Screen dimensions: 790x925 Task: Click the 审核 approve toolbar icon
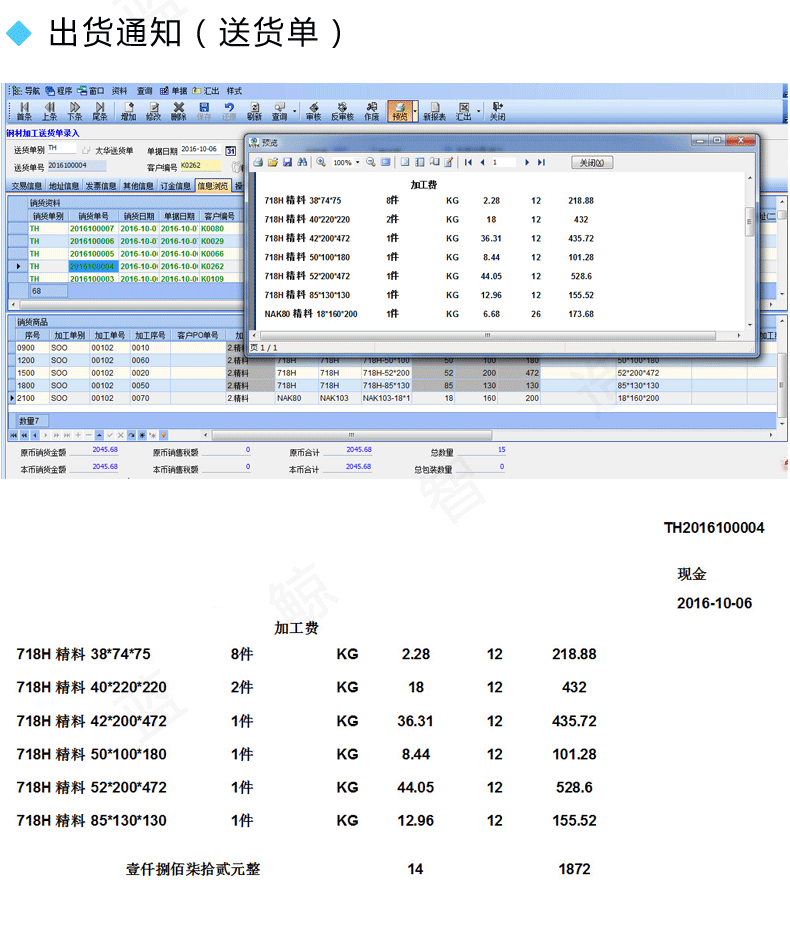(x=314, y=110)
